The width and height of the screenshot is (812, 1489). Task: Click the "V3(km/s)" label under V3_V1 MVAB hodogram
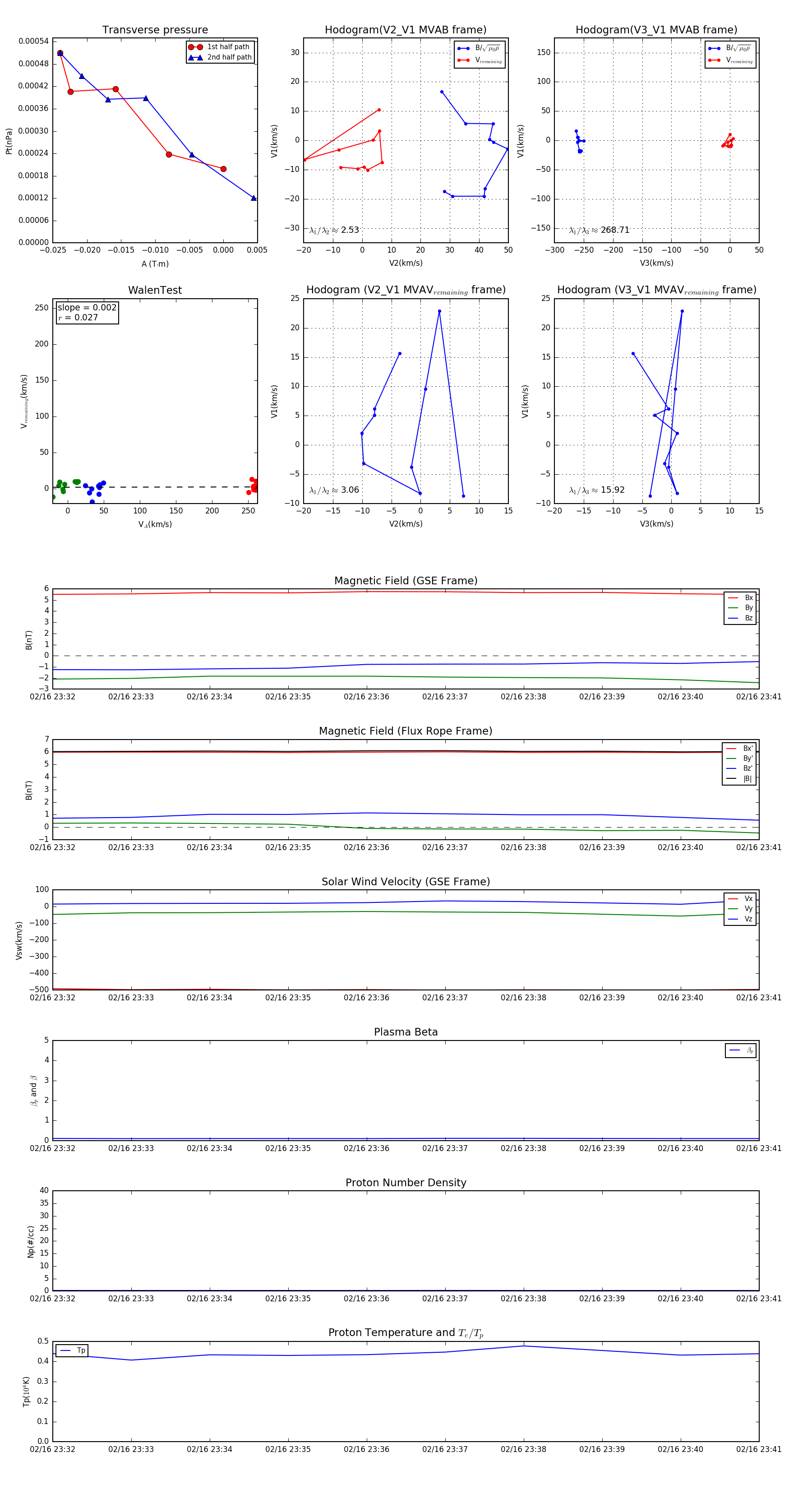coord(656,263)
